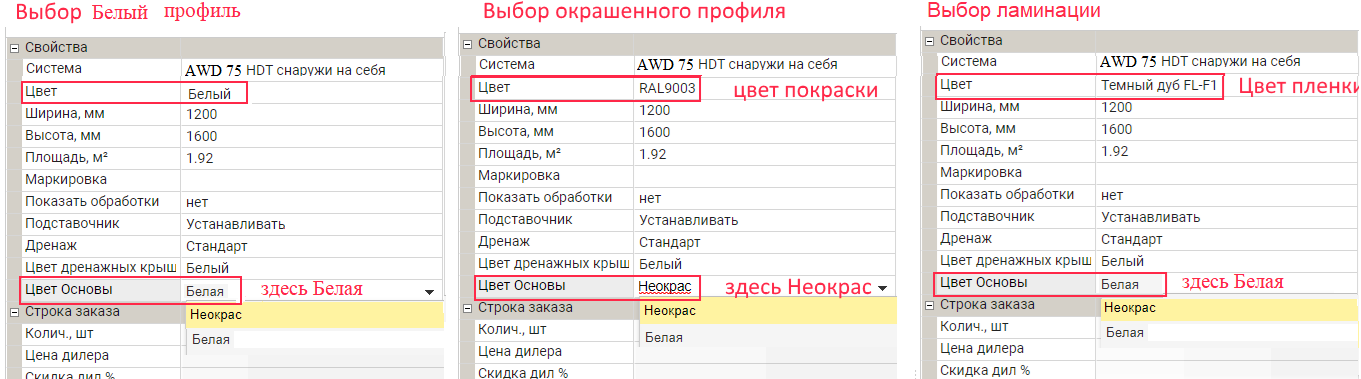Select Подставочник value Устанавливать in the Темный дуб panel
The width and height of the screenshot is (1361, 379).
click(1151, 217)
